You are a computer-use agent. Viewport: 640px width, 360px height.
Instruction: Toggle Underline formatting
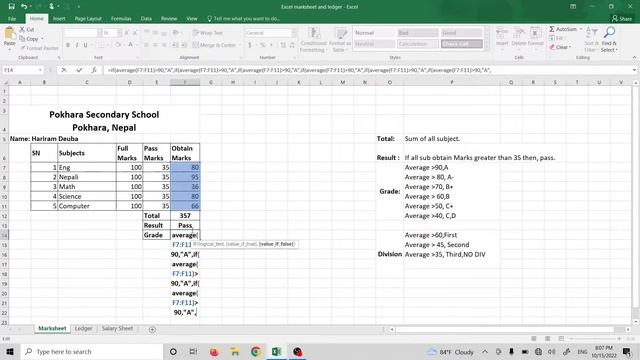[x=85, y=45]
